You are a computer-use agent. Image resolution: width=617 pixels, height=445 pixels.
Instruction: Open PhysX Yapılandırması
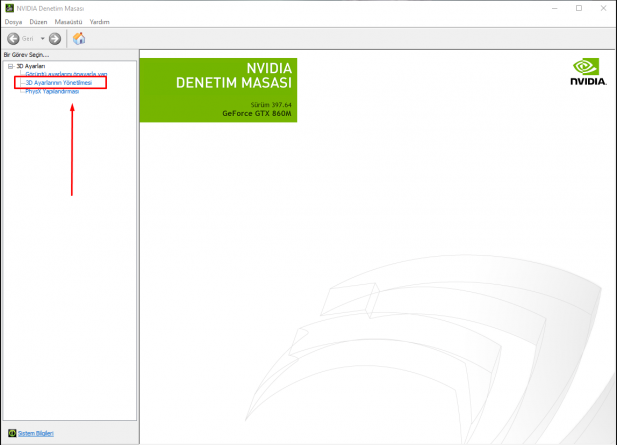click(52, 91)
